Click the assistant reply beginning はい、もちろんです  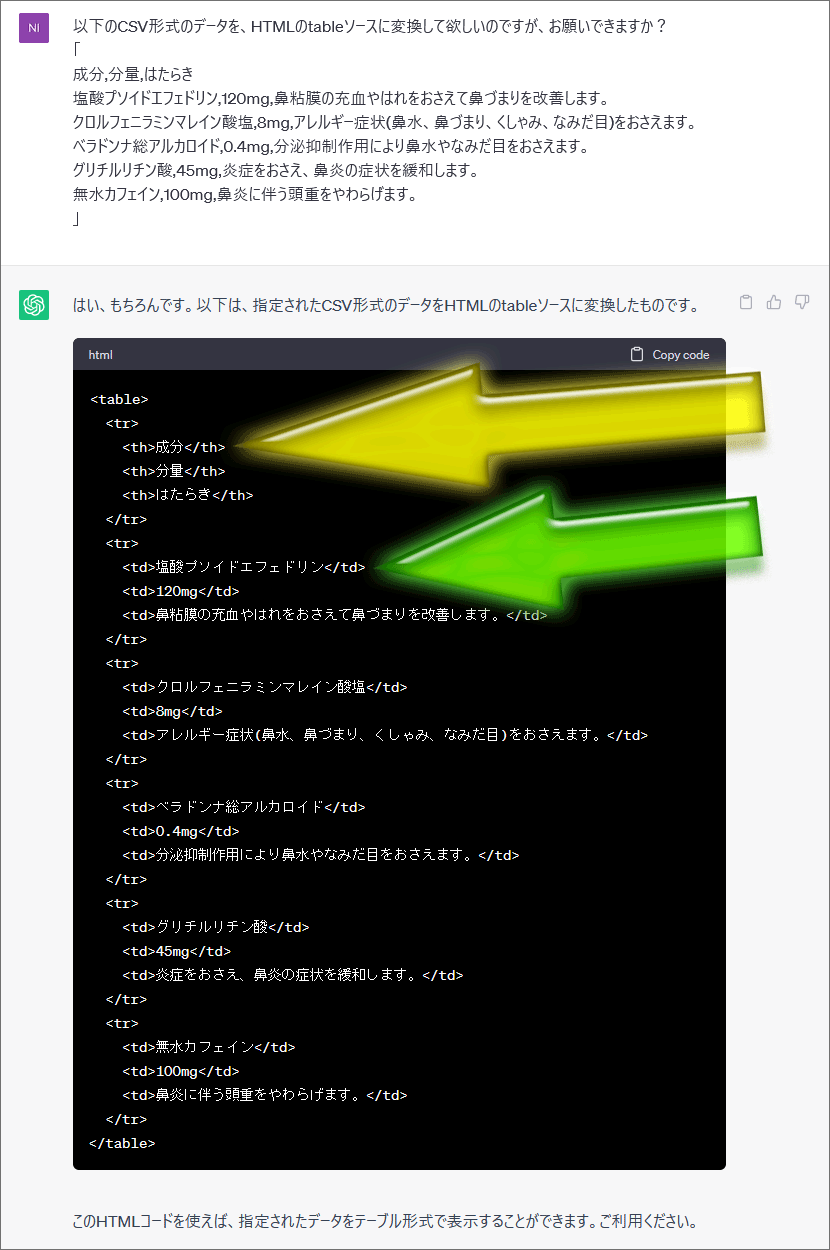pos(386,305)
